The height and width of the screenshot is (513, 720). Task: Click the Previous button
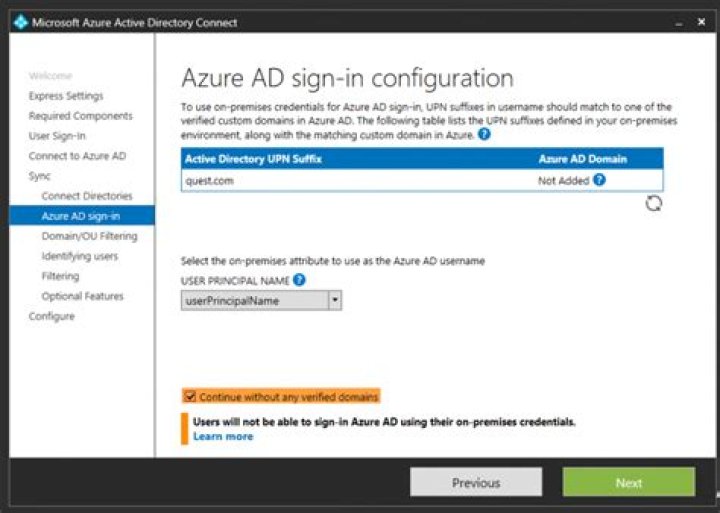click(x=476, y=482)
